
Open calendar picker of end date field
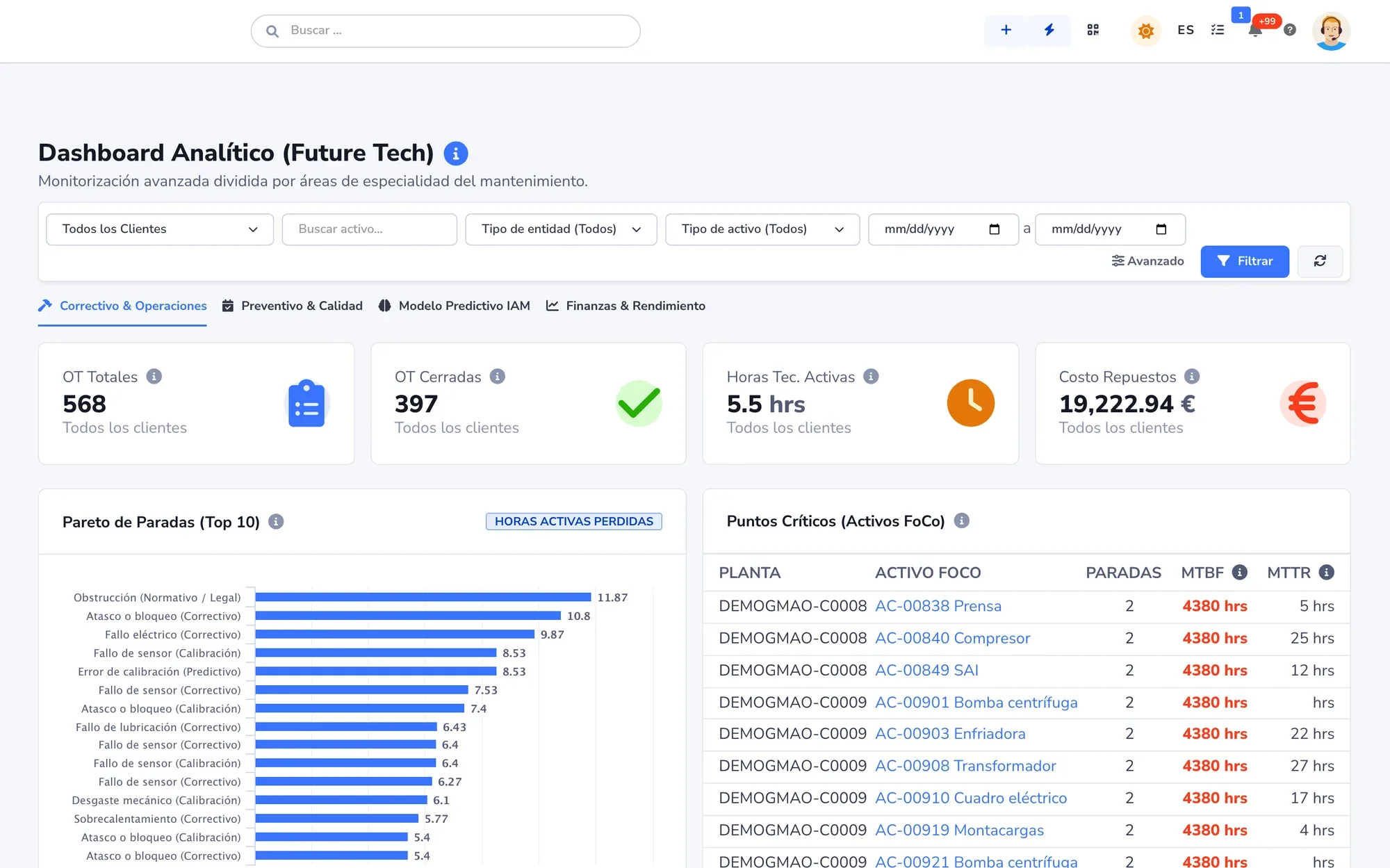(x=1161, y=229)
